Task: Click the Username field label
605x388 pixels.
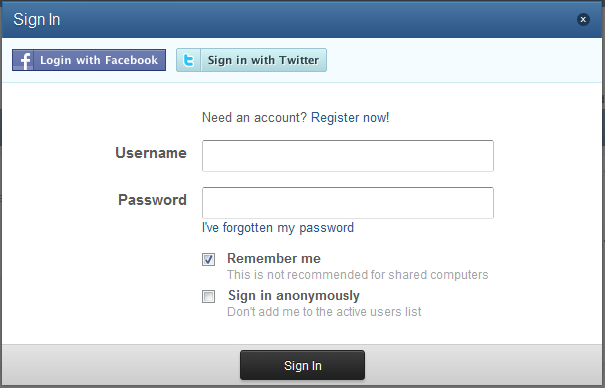Action: pyautogui.click(x=151, y=153)
